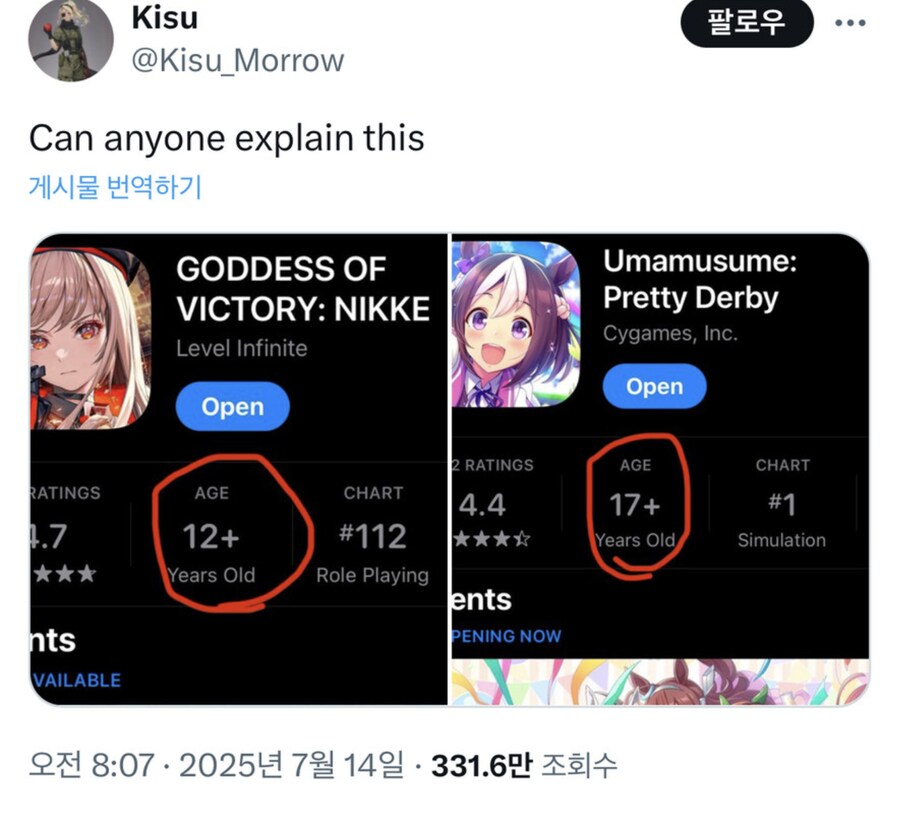Follow Kisu with the 팔로우 button
900x824 pixels.
pos(747,23)
